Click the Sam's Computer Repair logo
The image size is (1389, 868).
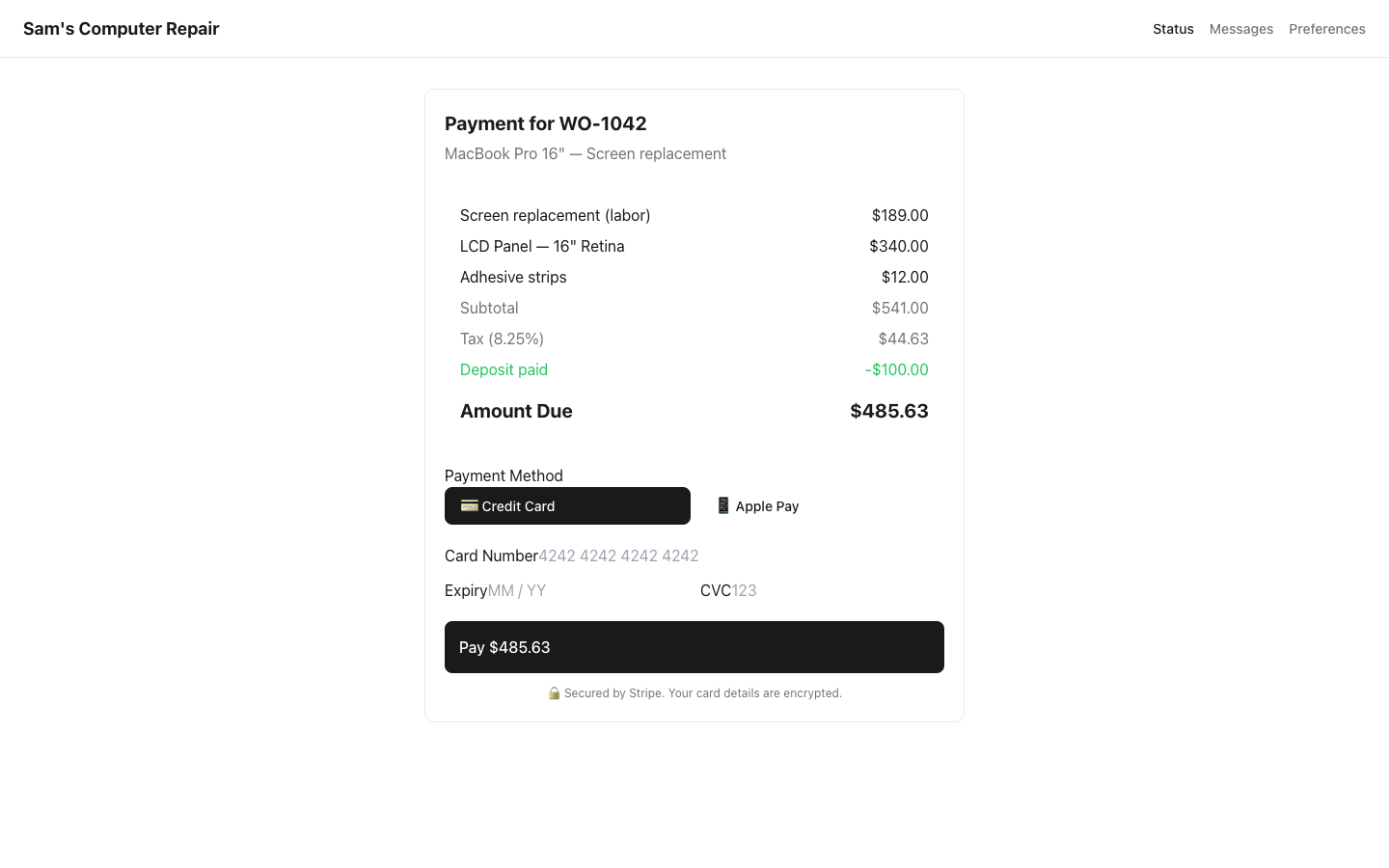point(121,28)
